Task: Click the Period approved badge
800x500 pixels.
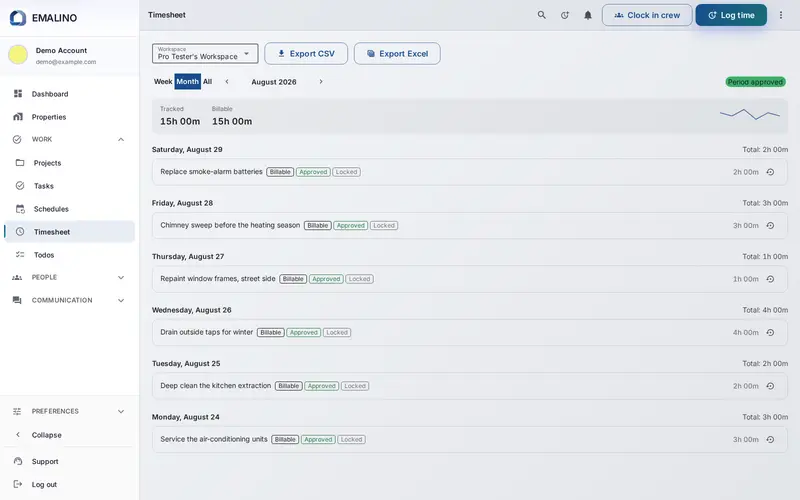Action: point(756,82)
